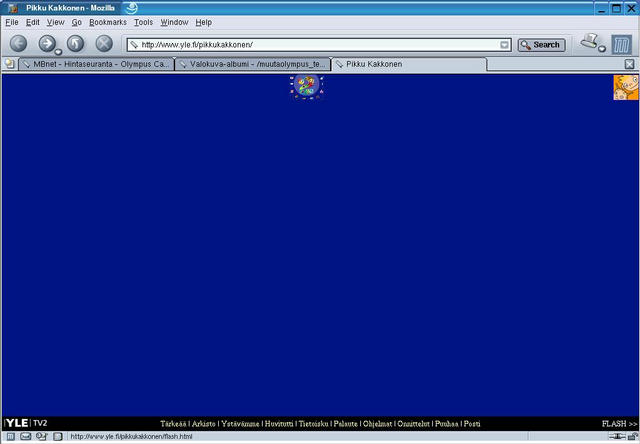Select the Pikku Kakkonen tab
Image resolution: width=640 pixels, height=444 pixels.
(409, 64)
